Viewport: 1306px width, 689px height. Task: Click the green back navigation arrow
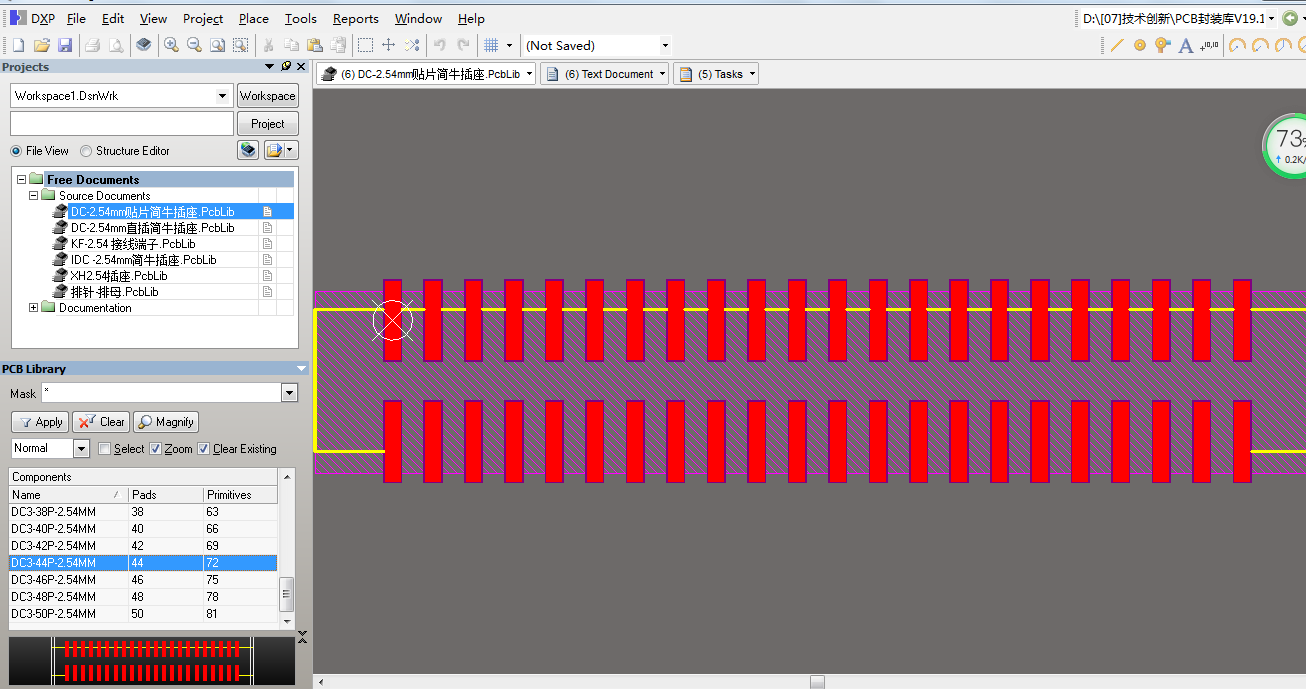point(1290,18)
